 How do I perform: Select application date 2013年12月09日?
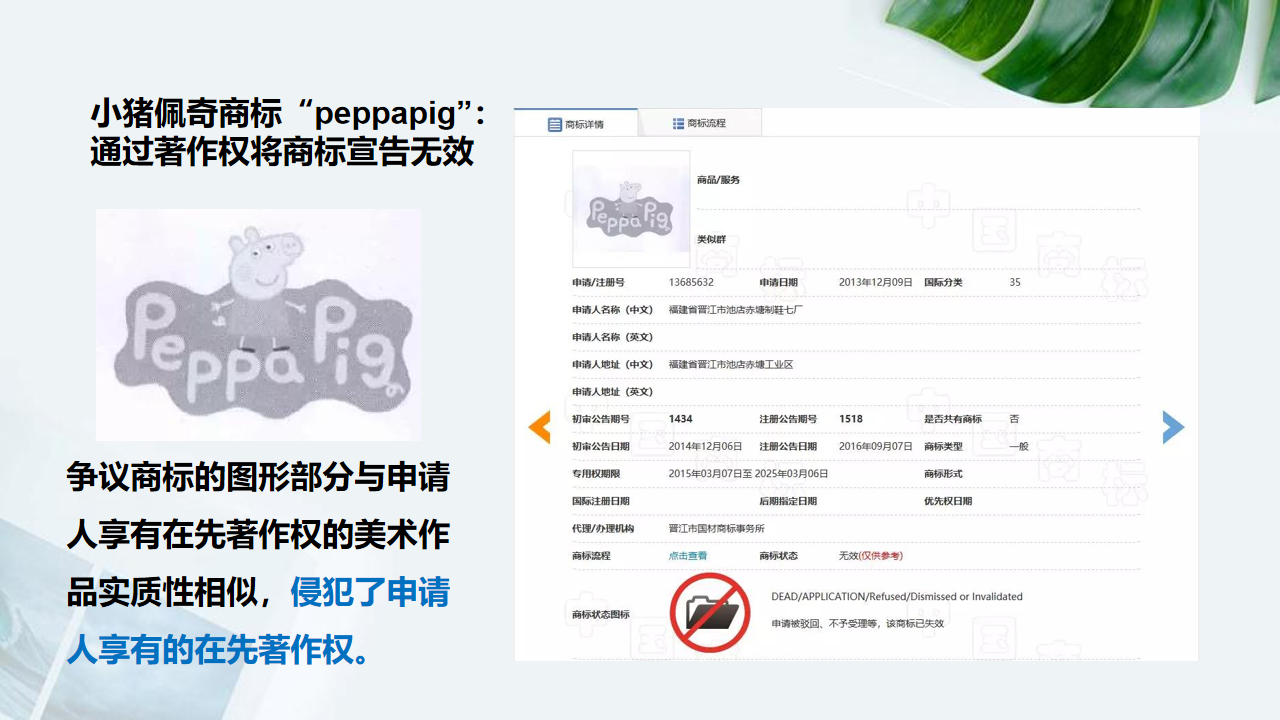click(876, 283)
